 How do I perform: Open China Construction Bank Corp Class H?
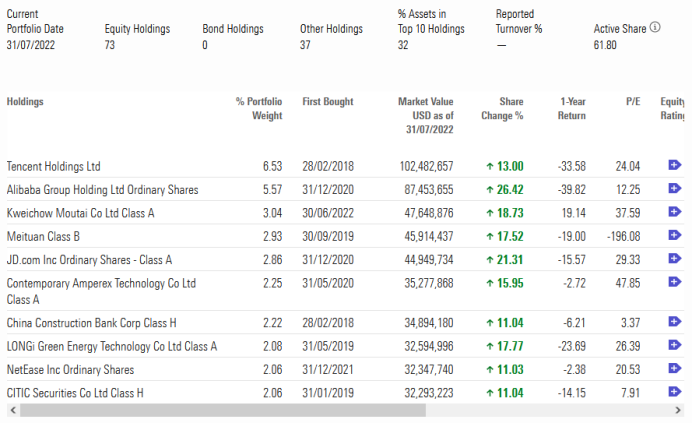click(91, 323)
